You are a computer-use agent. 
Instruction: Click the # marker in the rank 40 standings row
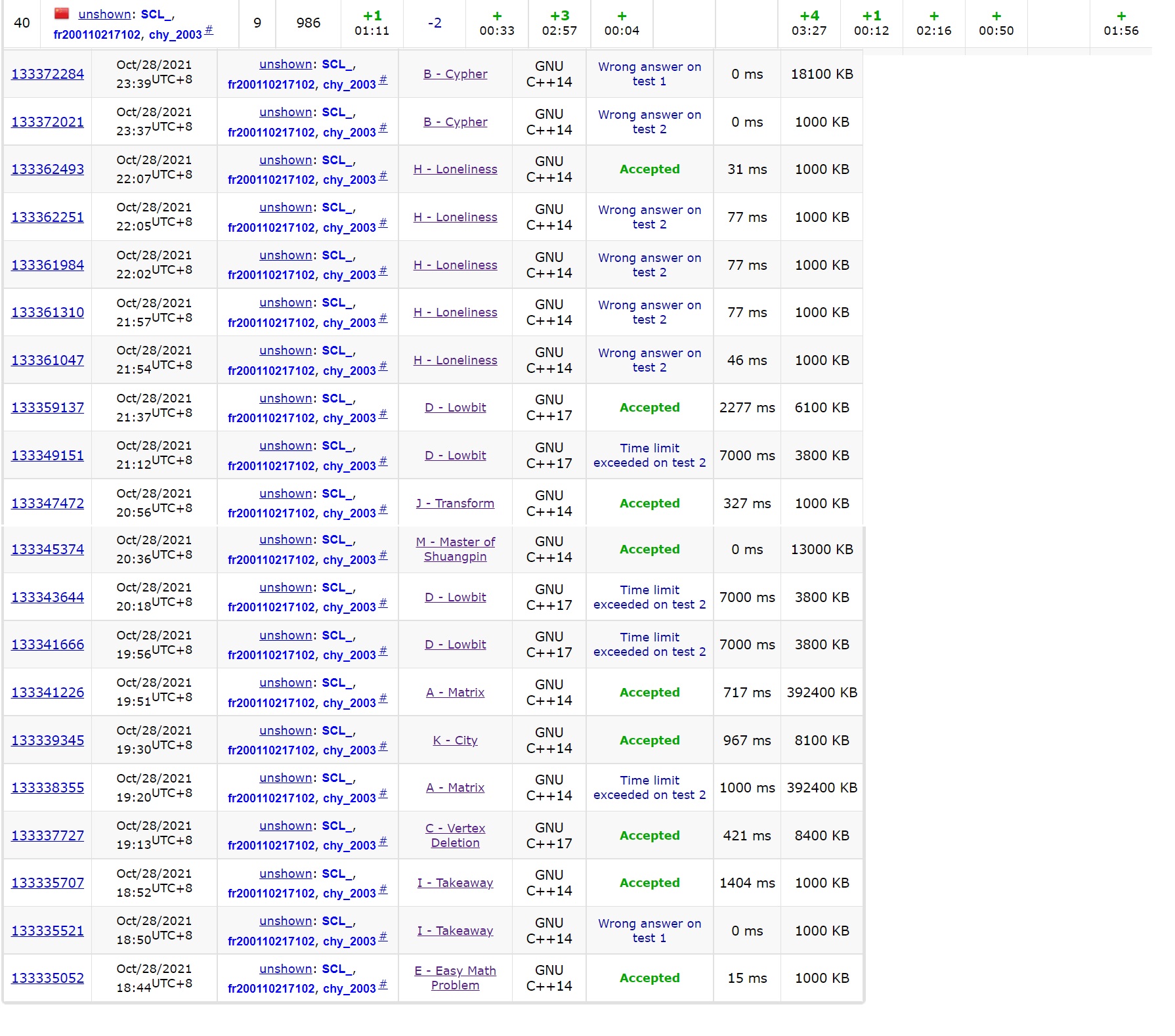tap(209, 30)
